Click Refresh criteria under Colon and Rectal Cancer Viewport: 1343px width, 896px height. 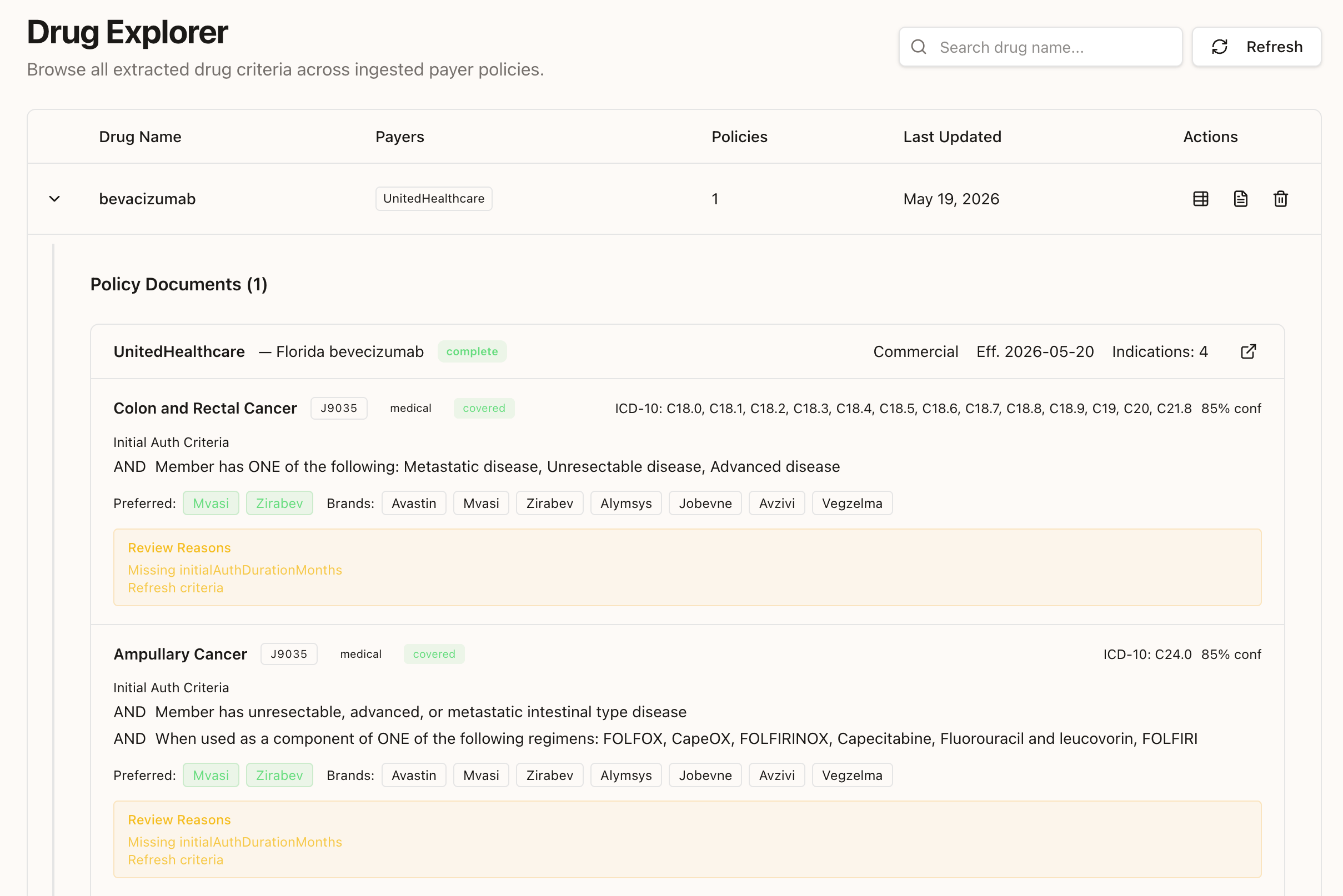(x=176, y=588)
